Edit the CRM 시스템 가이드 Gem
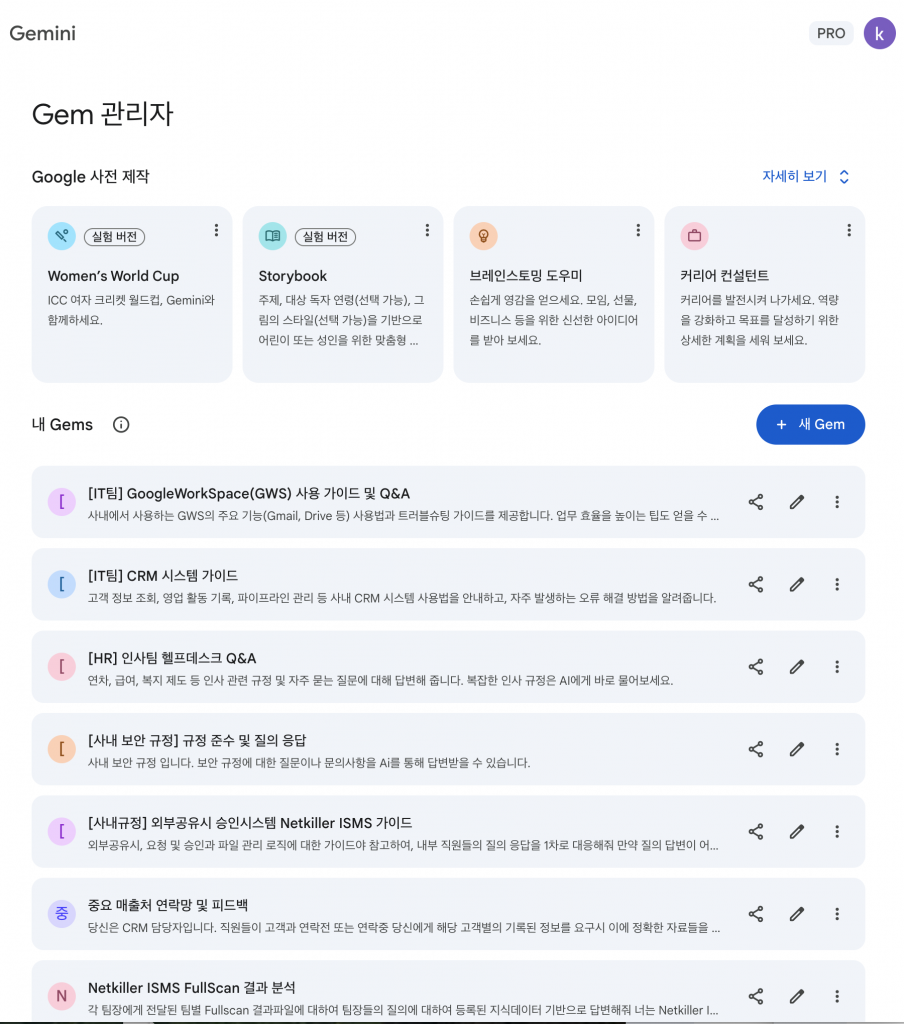This screenshot has width=904, height=1024. click(x=797, y=584)
